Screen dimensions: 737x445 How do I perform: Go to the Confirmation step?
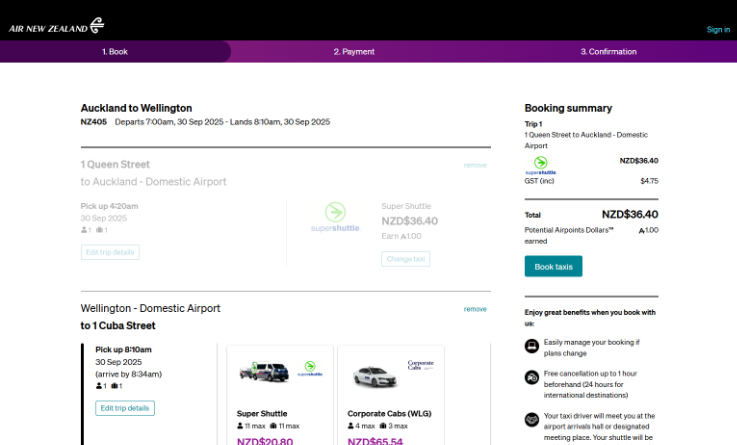point(607,51)
